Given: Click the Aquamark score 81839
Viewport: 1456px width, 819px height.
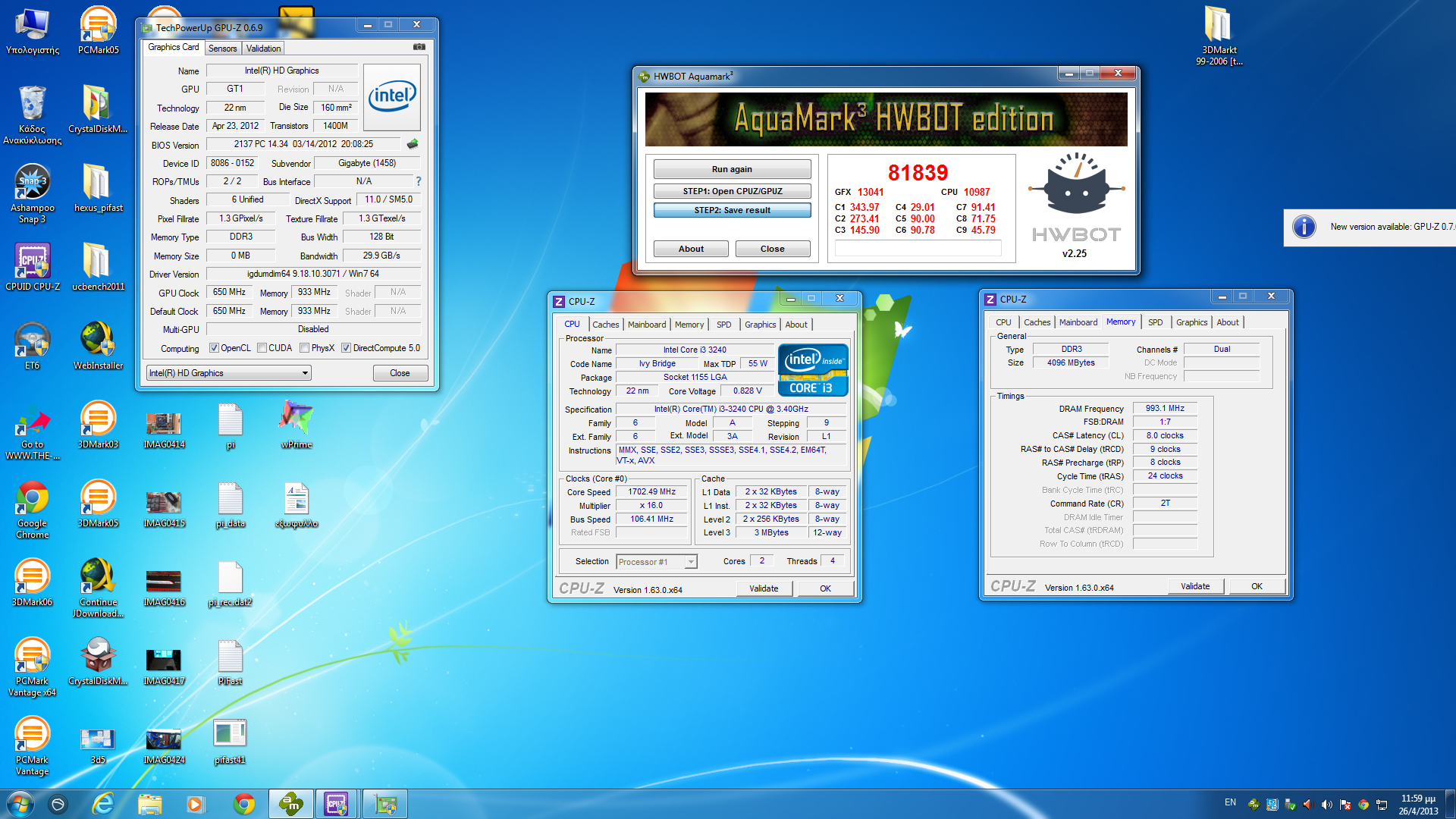Looking at the screenshot, I should click(918, 173).
